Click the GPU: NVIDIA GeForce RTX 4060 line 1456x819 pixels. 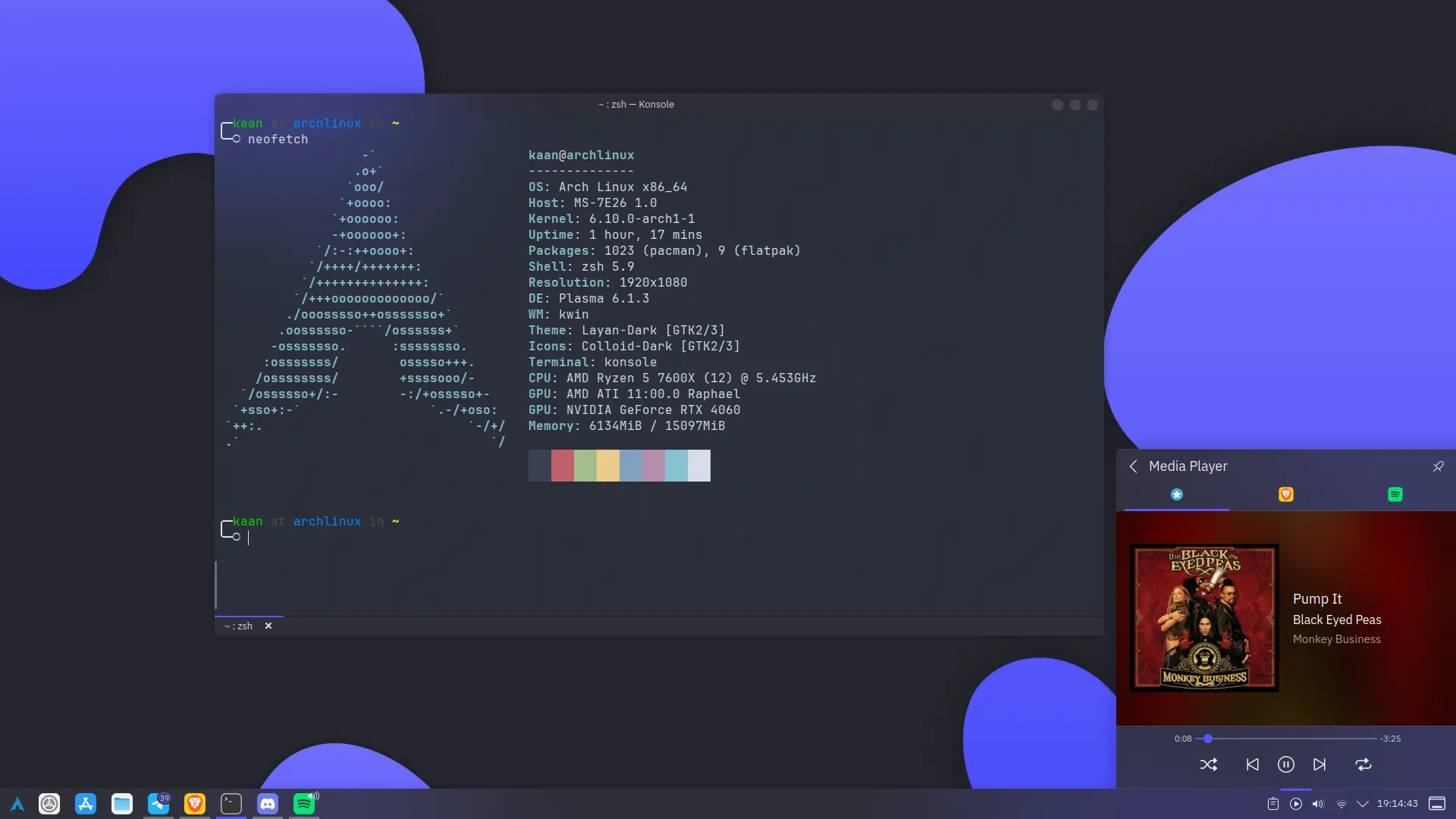[634, 410]
